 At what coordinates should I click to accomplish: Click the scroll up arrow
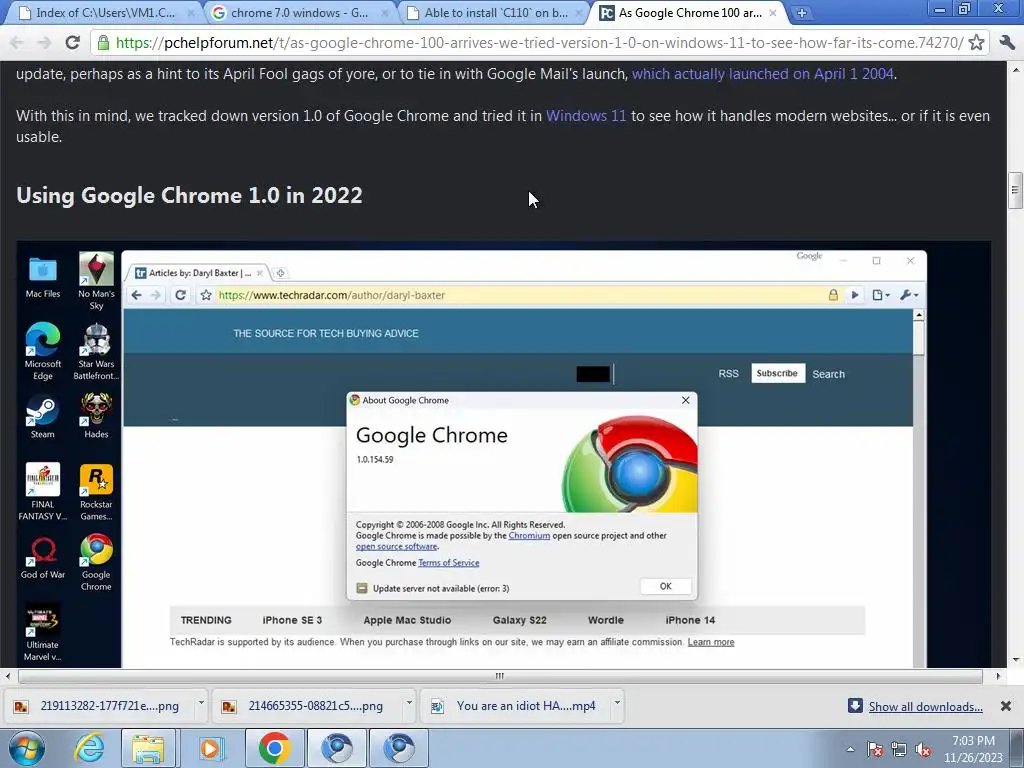tap(1016, 69)
